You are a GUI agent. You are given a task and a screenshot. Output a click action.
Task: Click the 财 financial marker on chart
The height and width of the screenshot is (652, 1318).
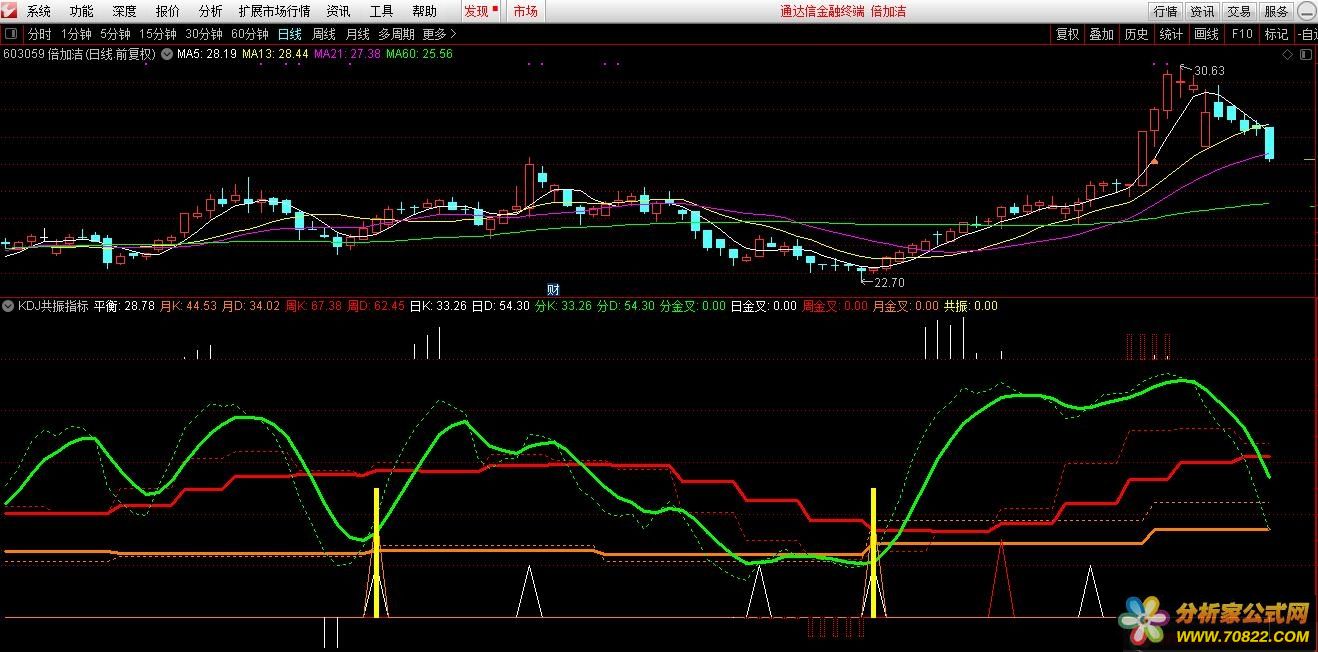[x=553, y=290]
